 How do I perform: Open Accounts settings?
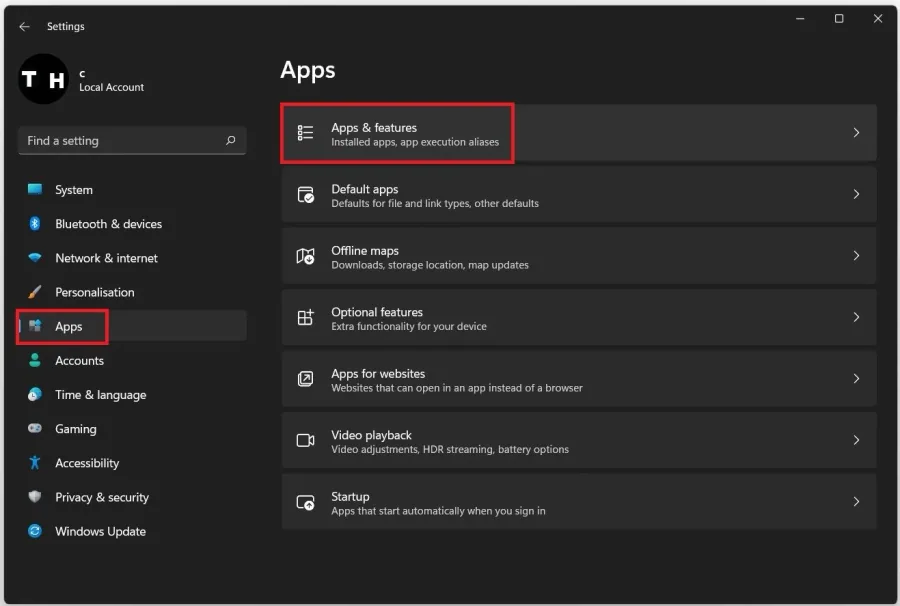(x=133, y=360)
